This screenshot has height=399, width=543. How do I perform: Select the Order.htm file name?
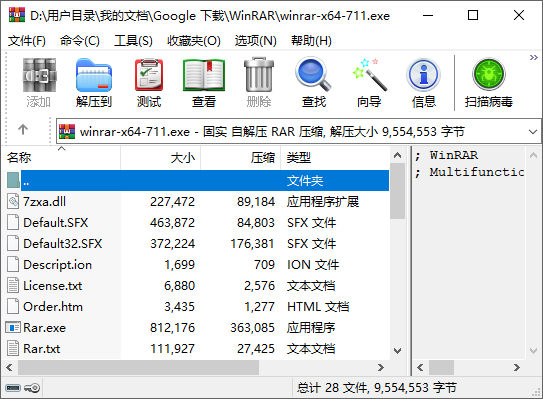[x=53, y=307]
